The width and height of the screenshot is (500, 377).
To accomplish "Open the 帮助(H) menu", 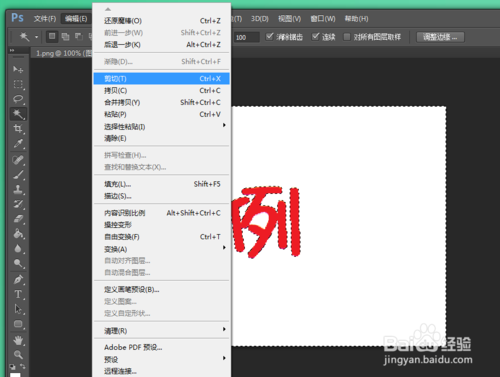I will tap(356, 19).
